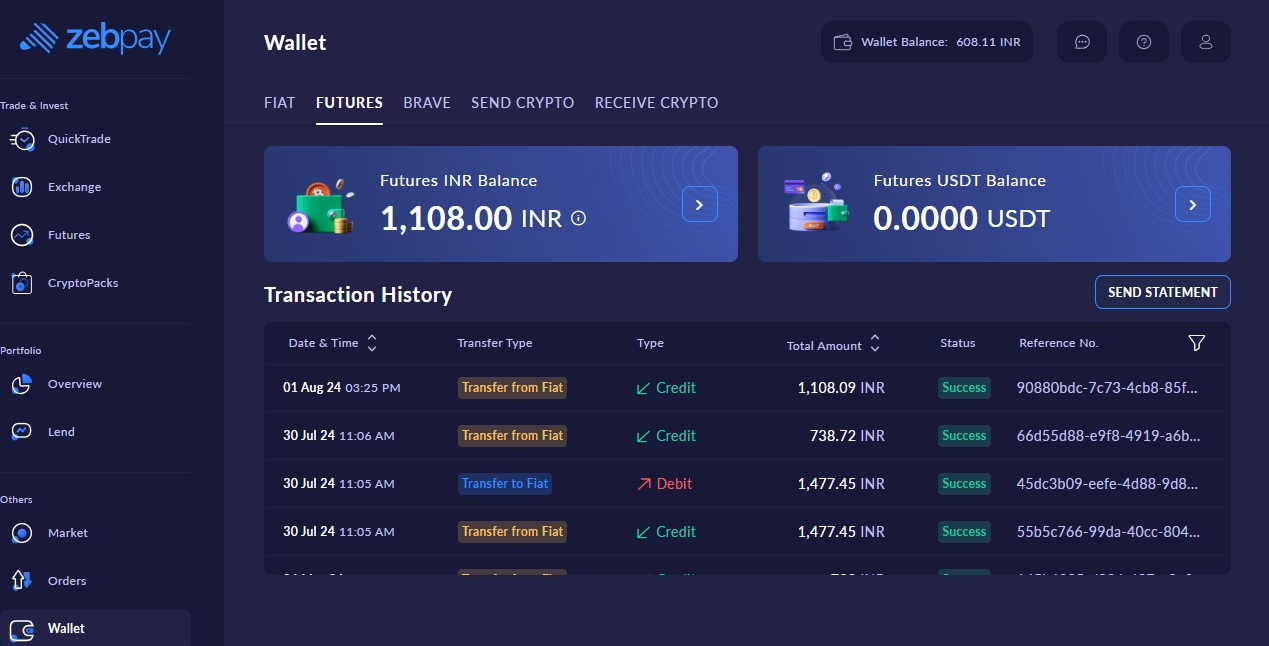Click the Reference No. column header
Image resolution: width=1269 pixels, height=646 pixels.
tap(1059, 343)
